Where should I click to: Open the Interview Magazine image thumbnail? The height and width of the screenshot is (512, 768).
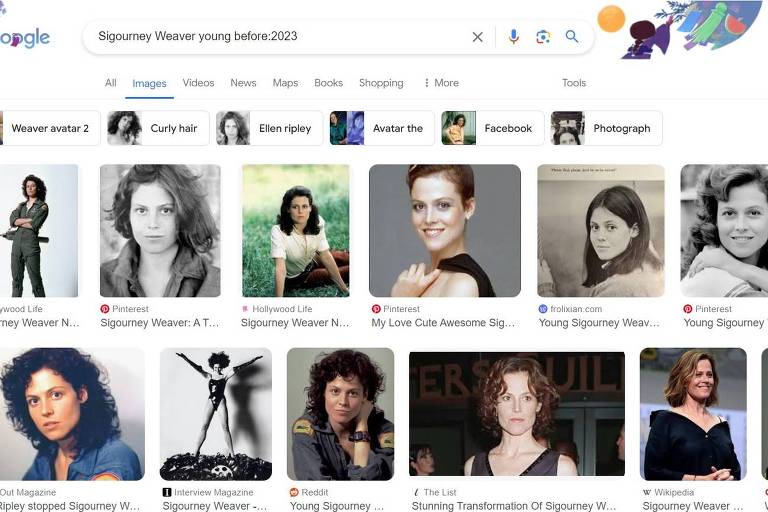[215, 414]
